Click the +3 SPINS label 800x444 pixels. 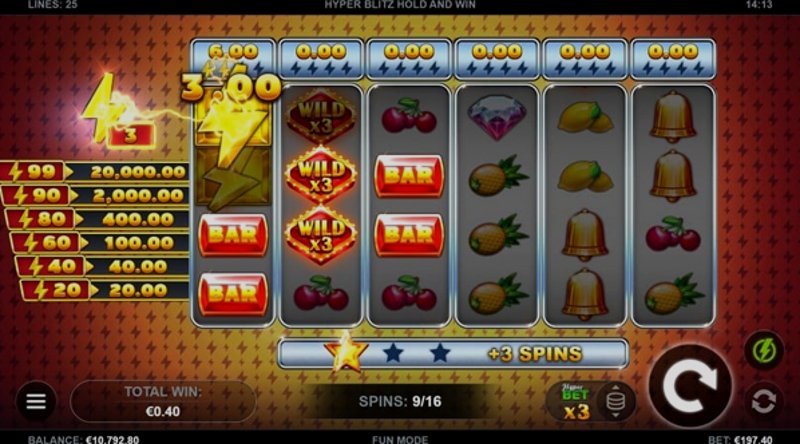coord(535,354)
